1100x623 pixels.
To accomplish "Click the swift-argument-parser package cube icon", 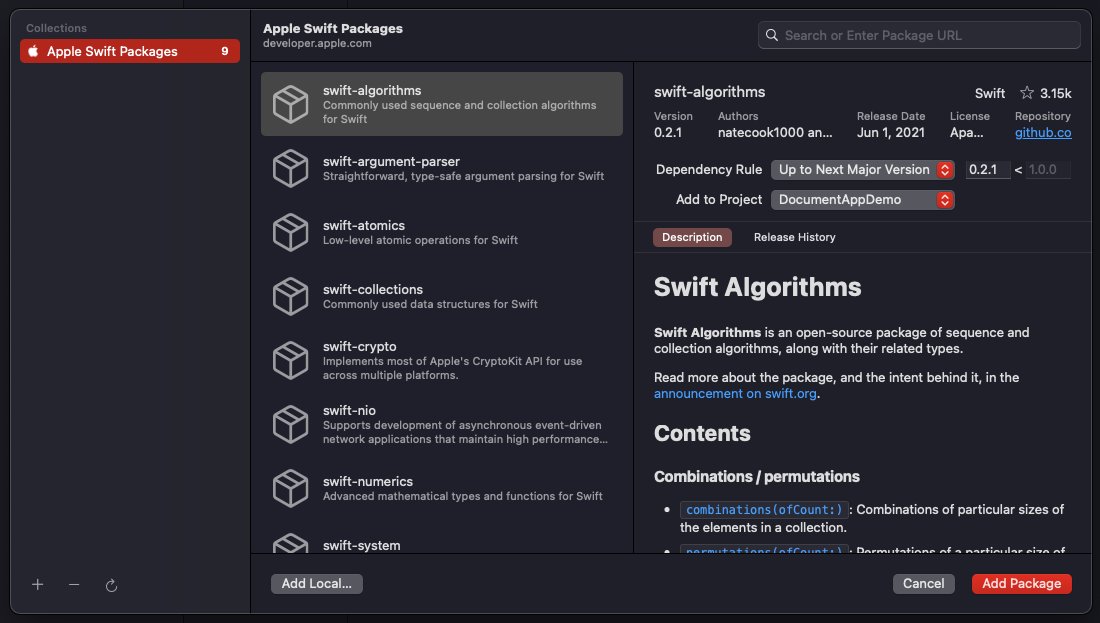I will pyautogui.click(x=290, y=168).
